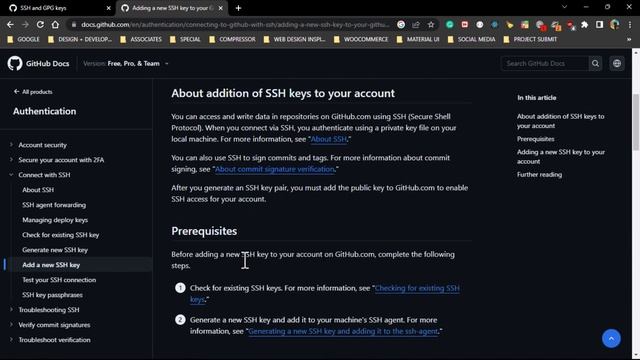Select Generate new SSH key in sidebar

click(x=55, y=250)
